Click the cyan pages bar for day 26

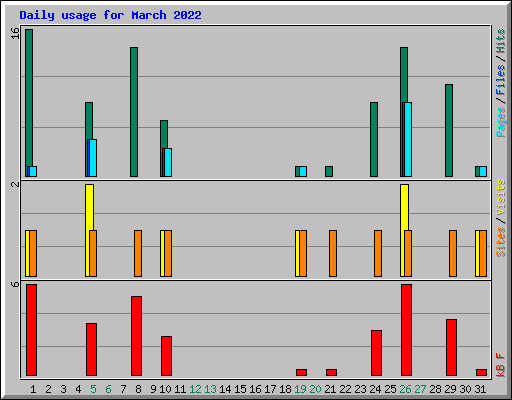point(408,139)
